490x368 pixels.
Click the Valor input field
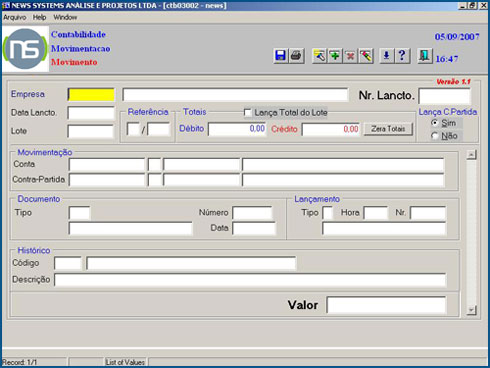coord(386,305)
